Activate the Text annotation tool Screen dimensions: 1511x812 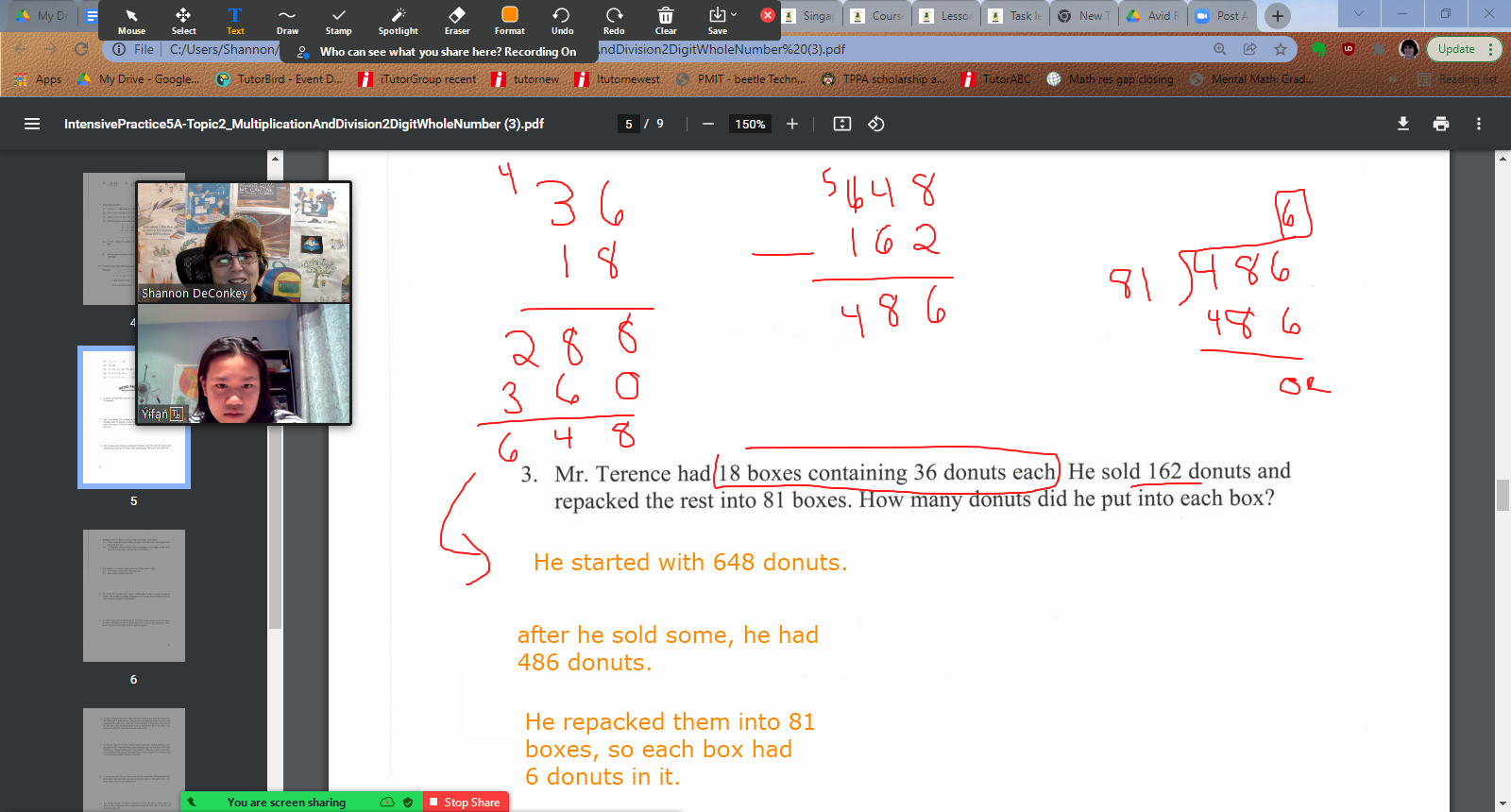pyautogui.click(x=235, y=20)
